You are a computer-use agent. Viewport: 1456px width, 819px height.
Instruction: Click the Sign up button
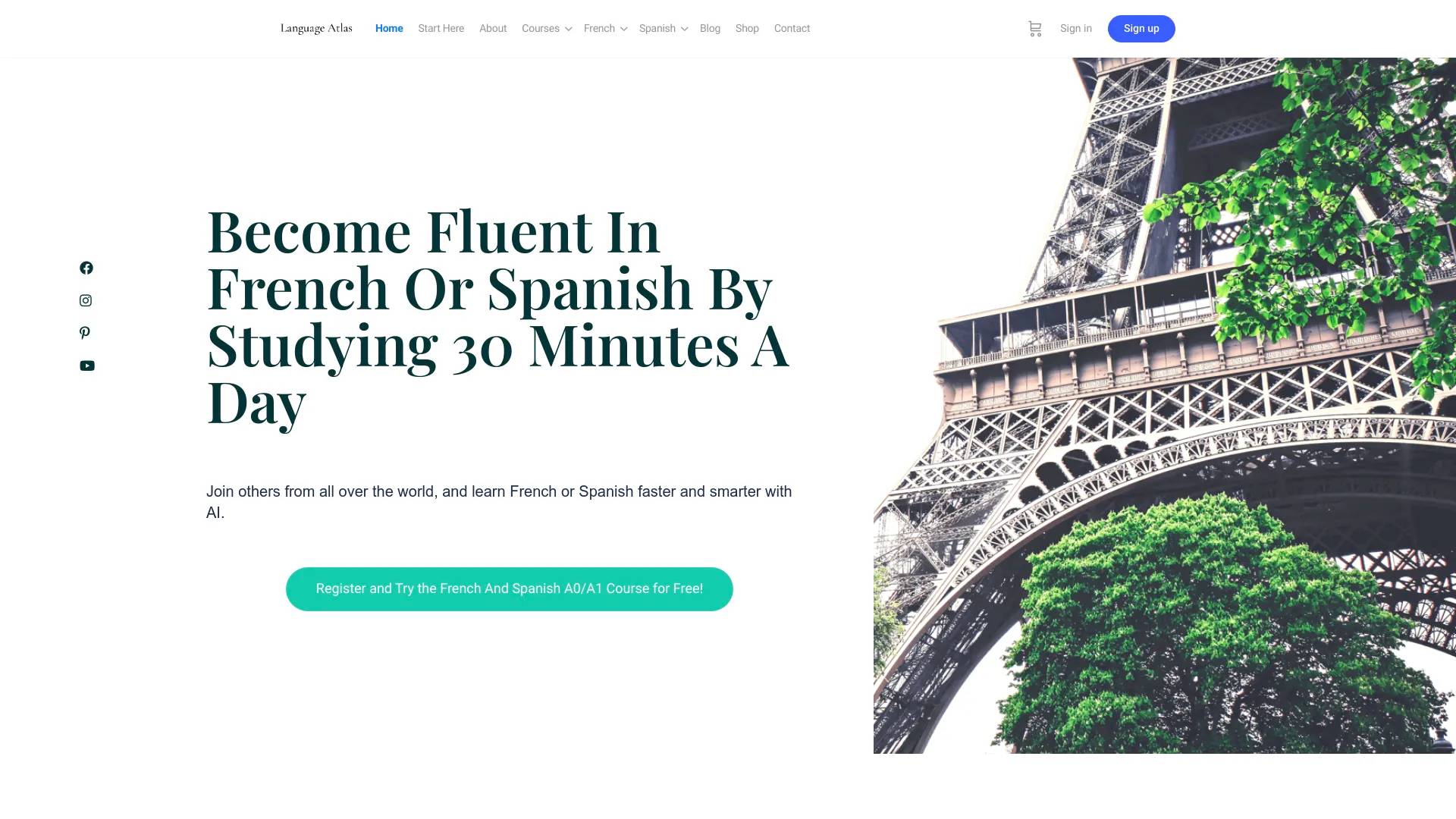point(1141,28)
